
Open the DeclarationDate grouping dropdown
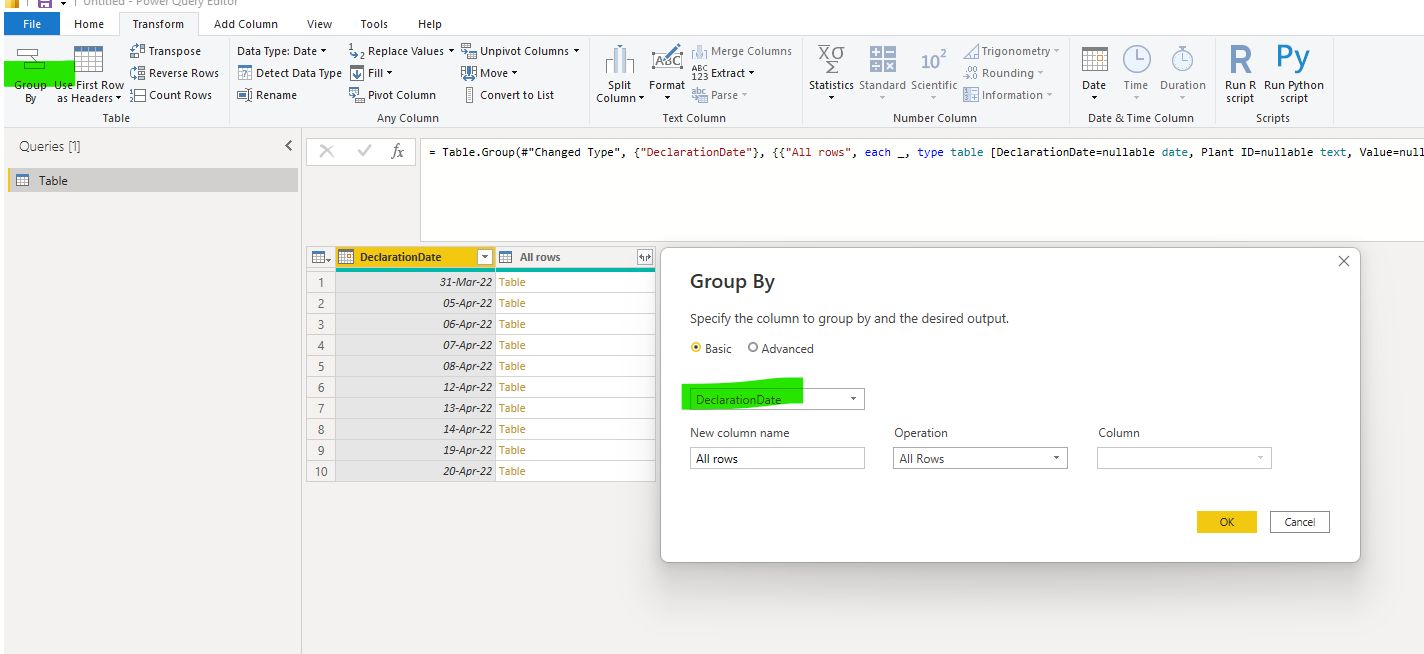777,399
